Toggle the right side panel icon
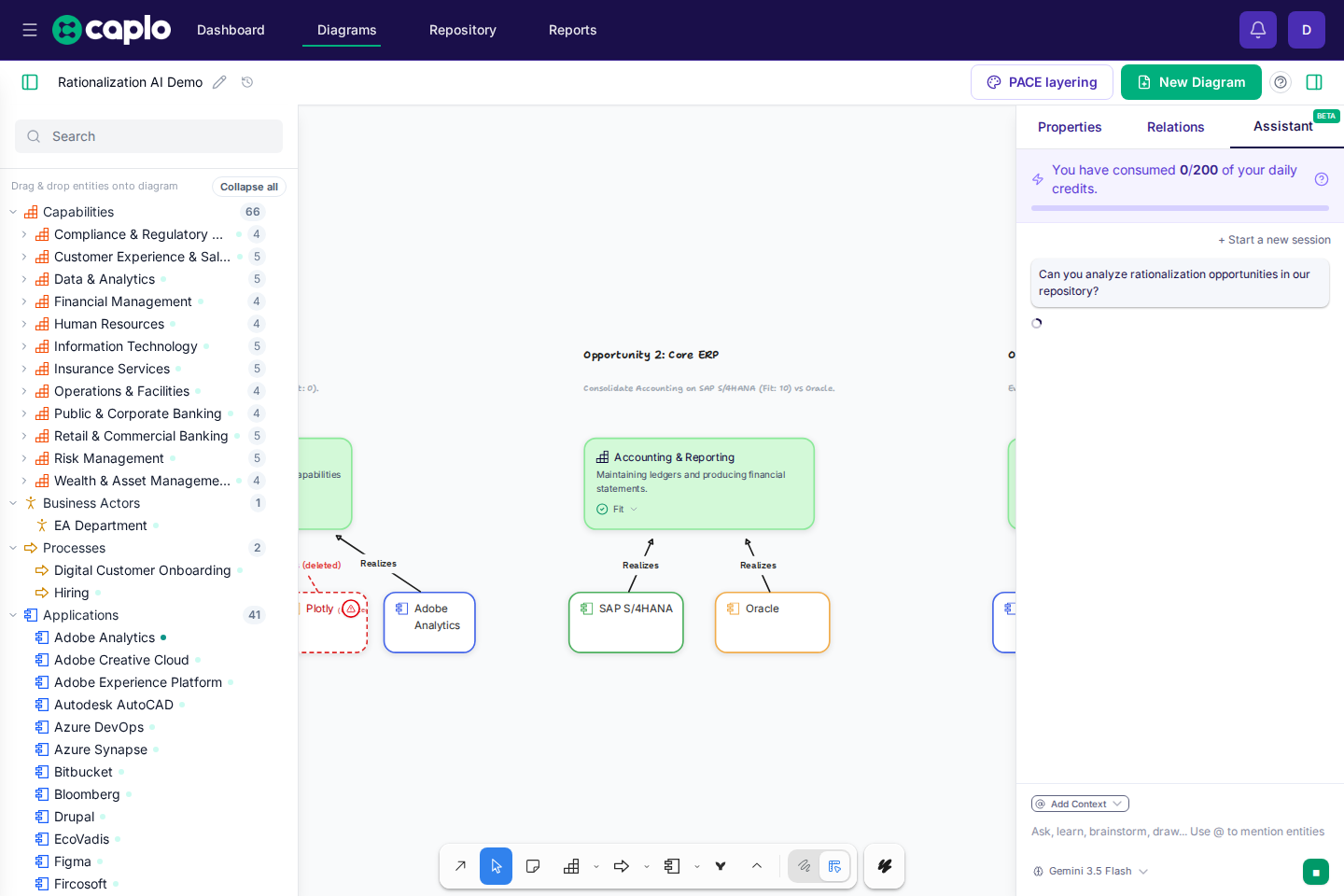Image resolution: width=1344 pixels, height=896 pixels. pyautogui.click(x=1314, y=82)
